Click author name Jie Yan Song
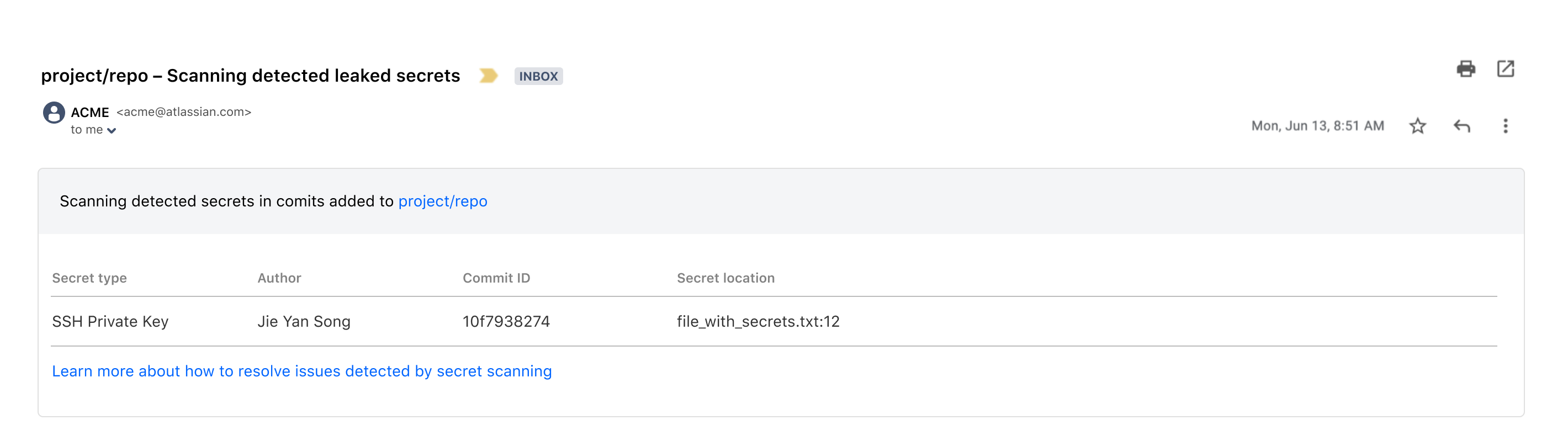Screen dimensions: 1568x436 click(x=304, y=321)
